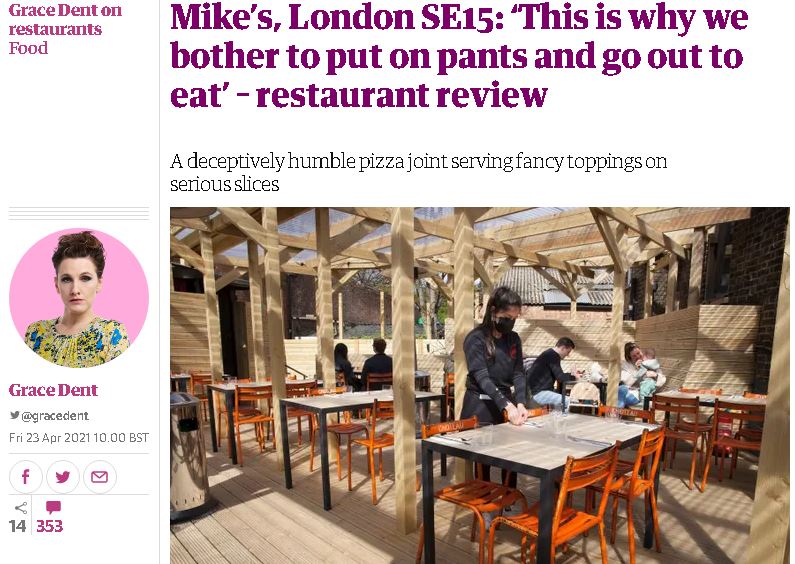The image size is (795, 564).
Task: Open the Food section link
Action: (28, 48)
